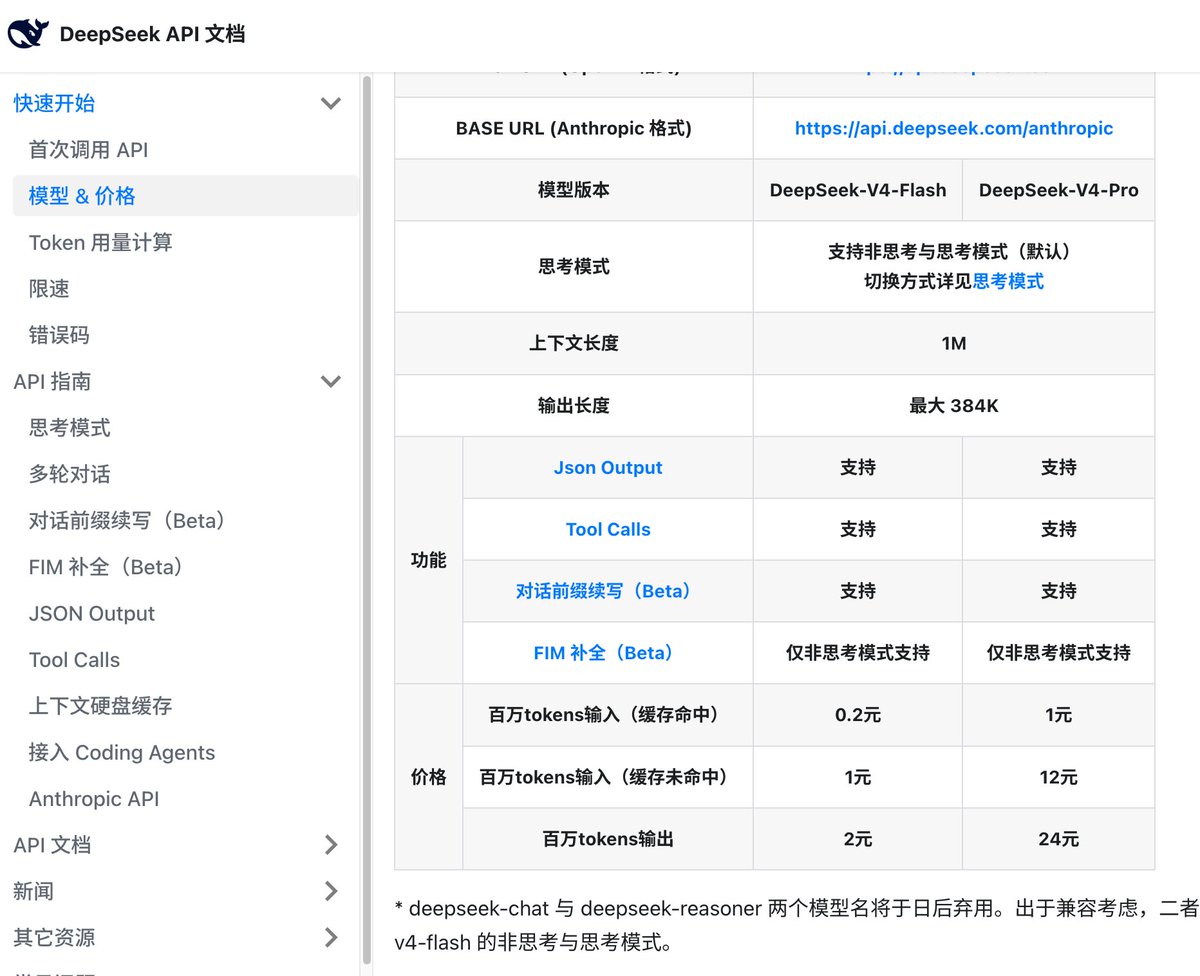Image resolution: width=1200 pixels, height=976 pixels.
Task: Click the 1M context value
Action: 954,343
